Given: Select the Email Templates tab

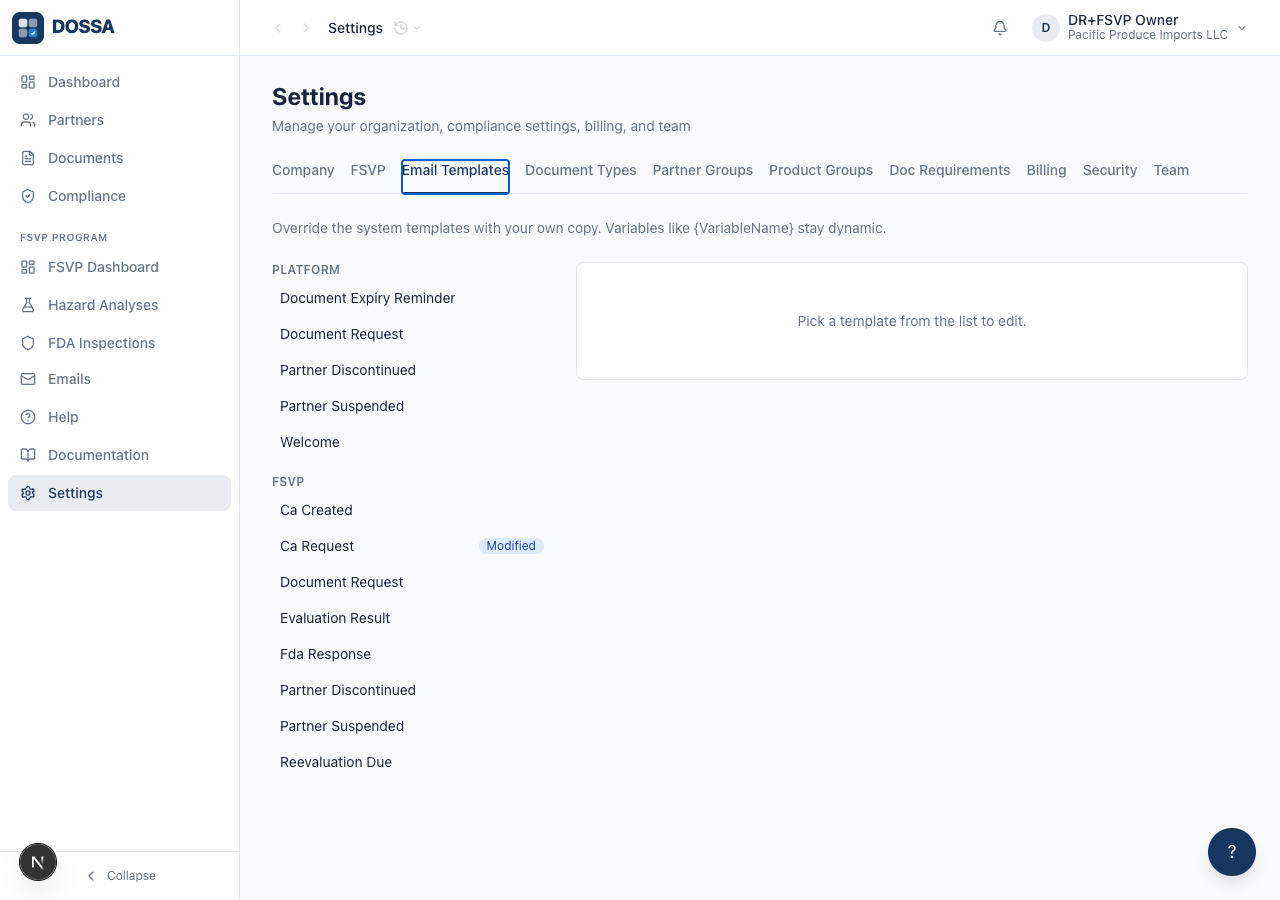Looking at the screenshot, I should tap(455, 176).
